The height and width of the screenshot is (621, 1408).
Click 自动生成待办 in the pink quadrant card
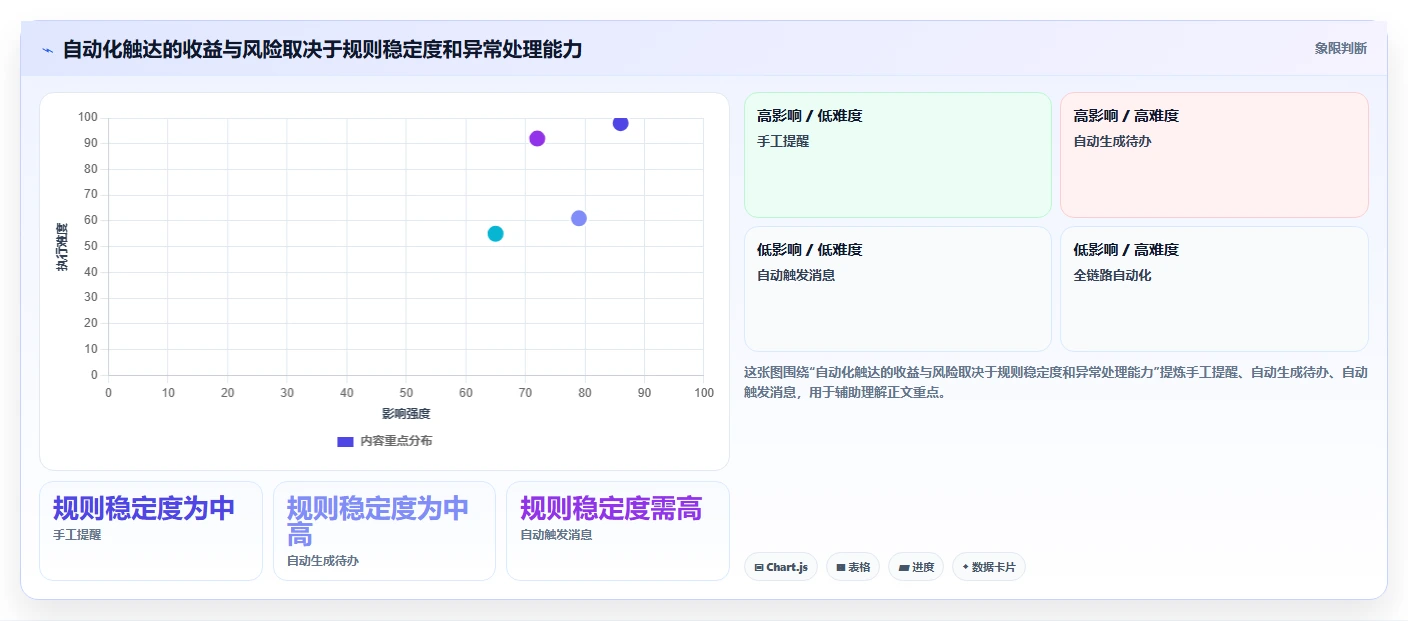[1112, 142]
